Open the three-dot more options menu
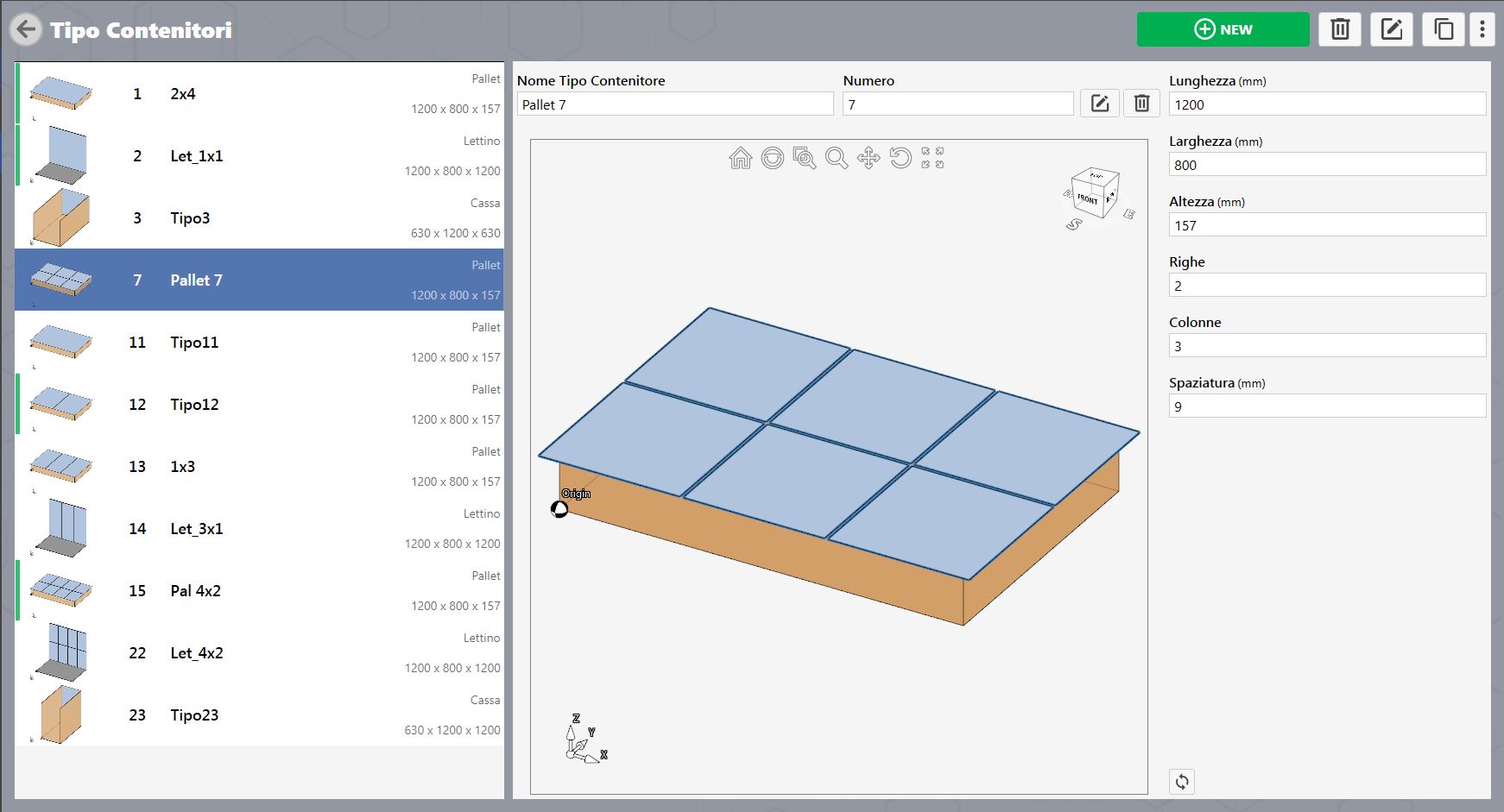This screenshot has width=1504, height=812. coord(1482,29)
